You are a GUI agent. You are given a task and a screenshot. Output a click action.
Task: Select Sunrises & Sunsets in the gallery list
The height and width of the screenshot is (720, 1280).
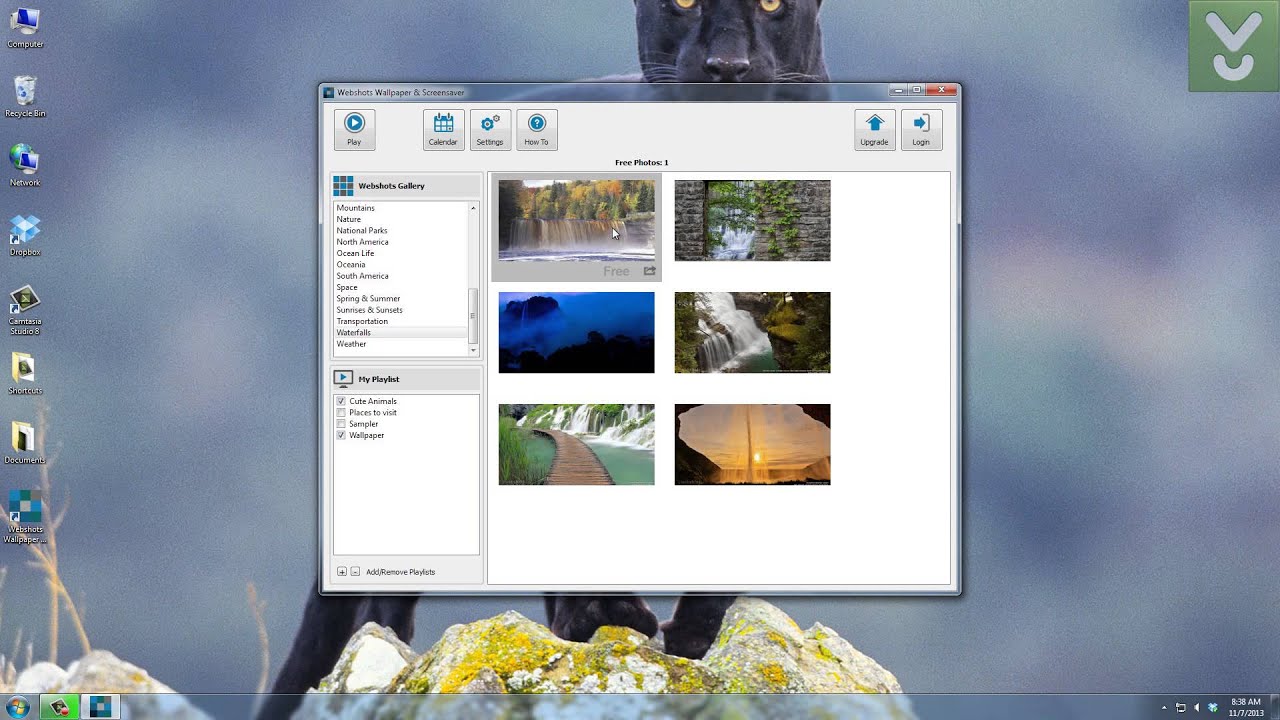pos(369,310)
